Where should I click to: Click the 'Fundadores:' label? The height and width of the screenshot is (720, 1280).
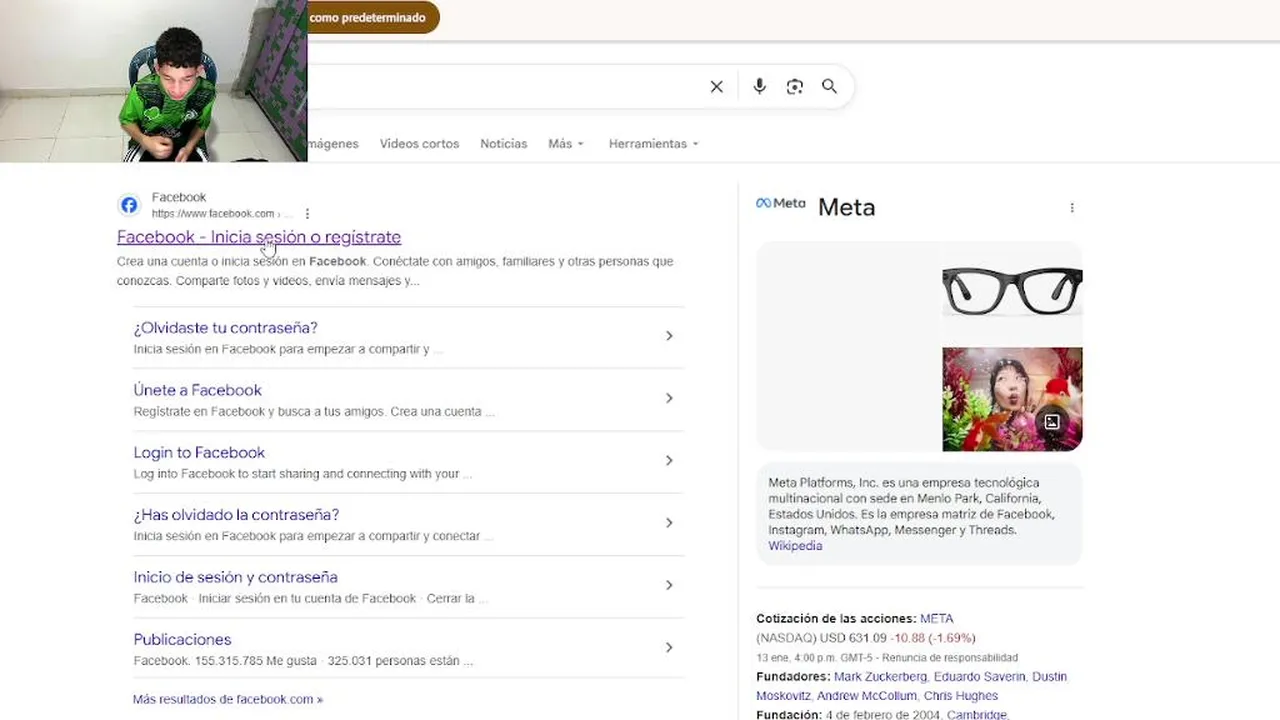[793, 677]
